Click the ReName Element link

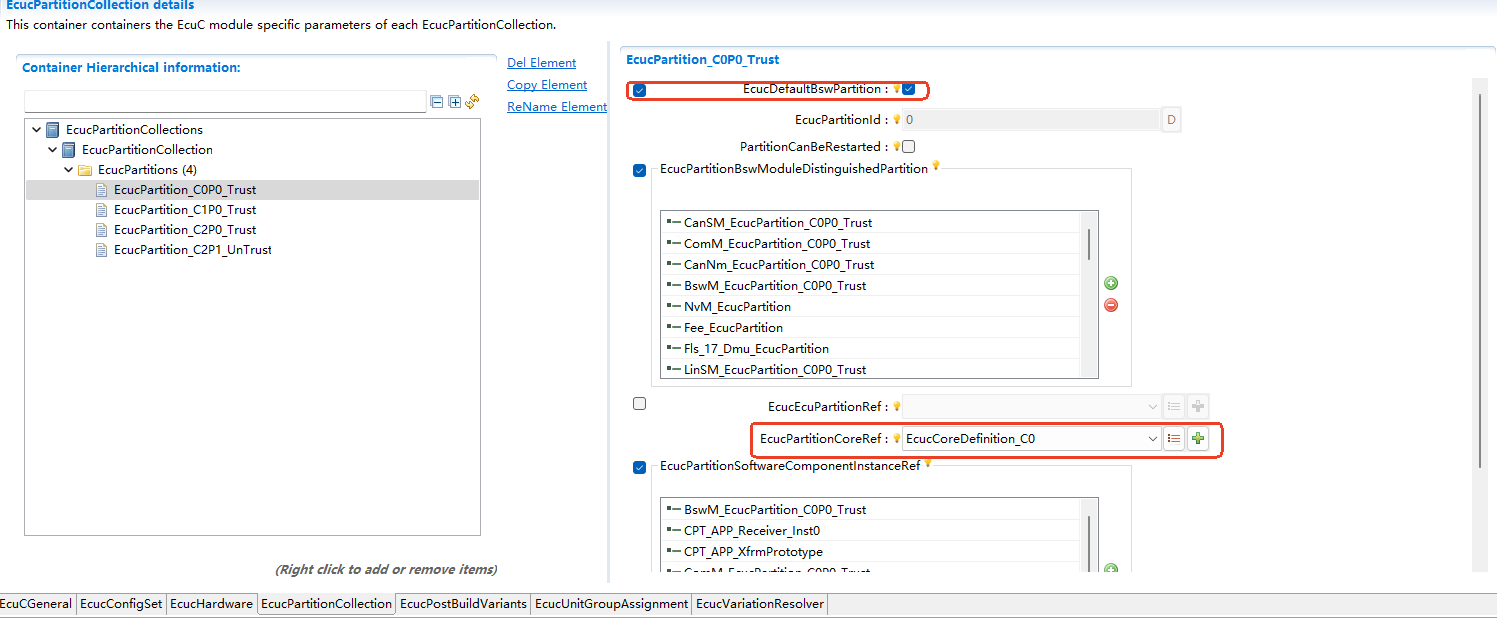tap(557, 107)
